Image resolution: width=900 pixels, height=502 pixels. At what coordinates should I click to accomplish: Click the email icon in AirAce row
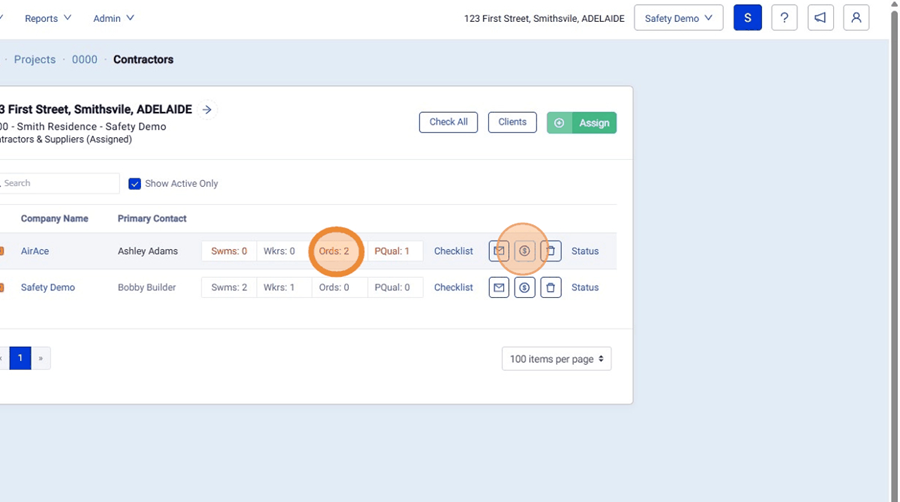click(499, 251)
